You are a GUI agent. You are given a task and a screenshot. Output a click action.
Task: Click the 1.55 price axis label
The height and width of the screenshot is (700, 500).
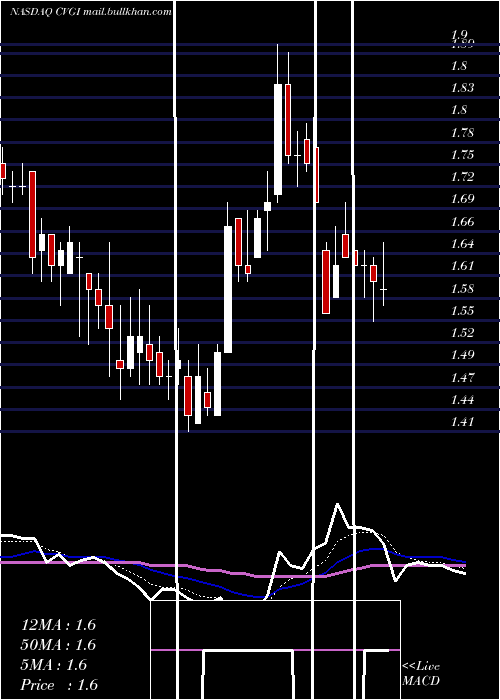click(x=462, y=311)
